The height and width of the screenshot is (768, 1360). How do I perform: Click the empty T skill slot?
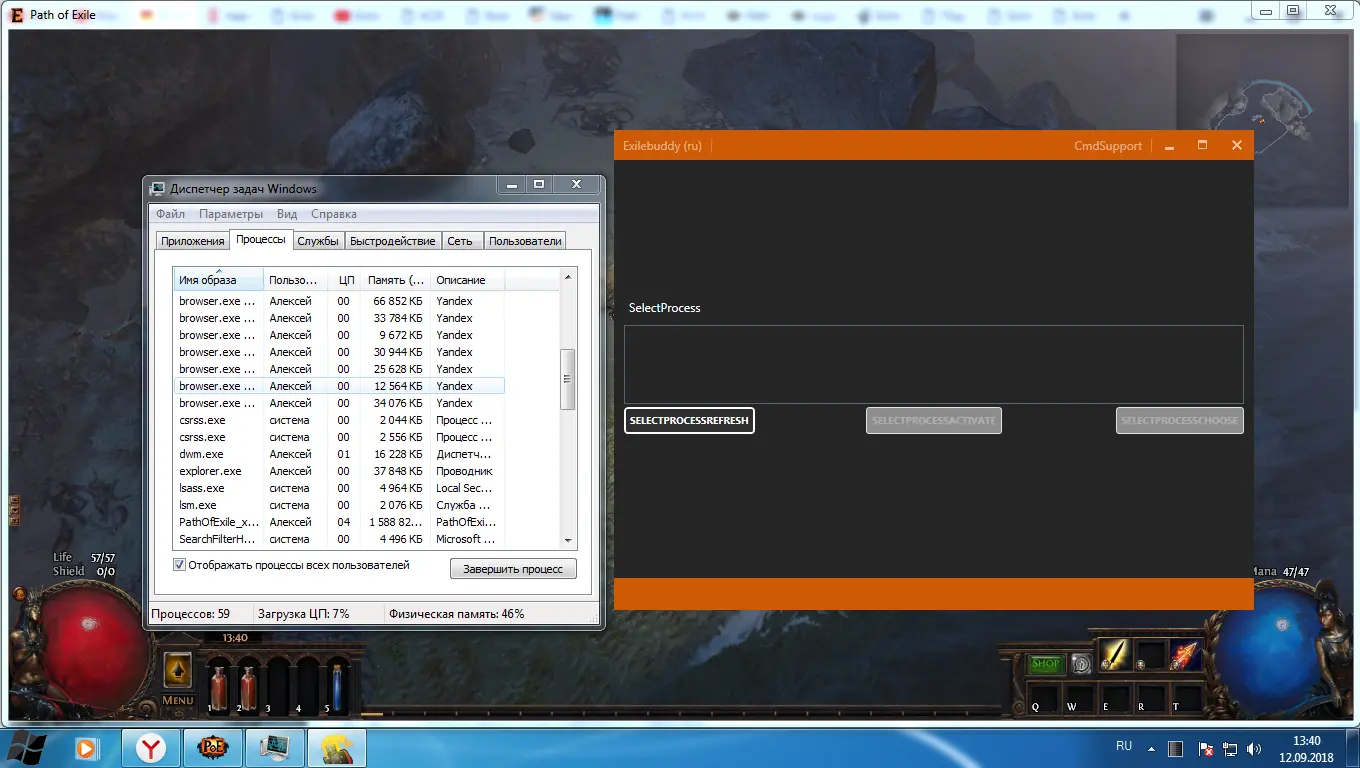1185,697
